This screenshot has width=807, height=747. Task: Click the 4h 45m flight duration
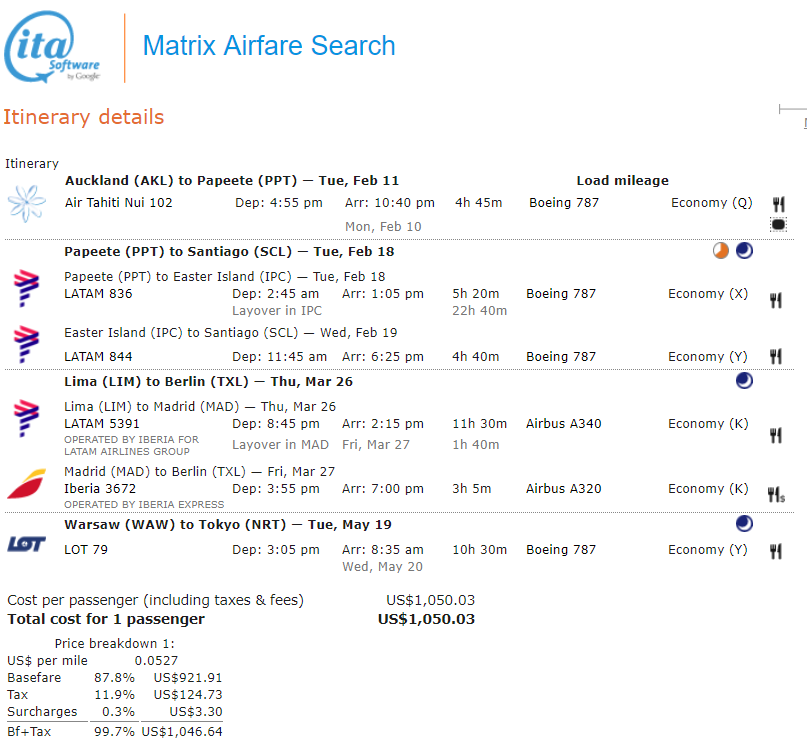[478, 203]
